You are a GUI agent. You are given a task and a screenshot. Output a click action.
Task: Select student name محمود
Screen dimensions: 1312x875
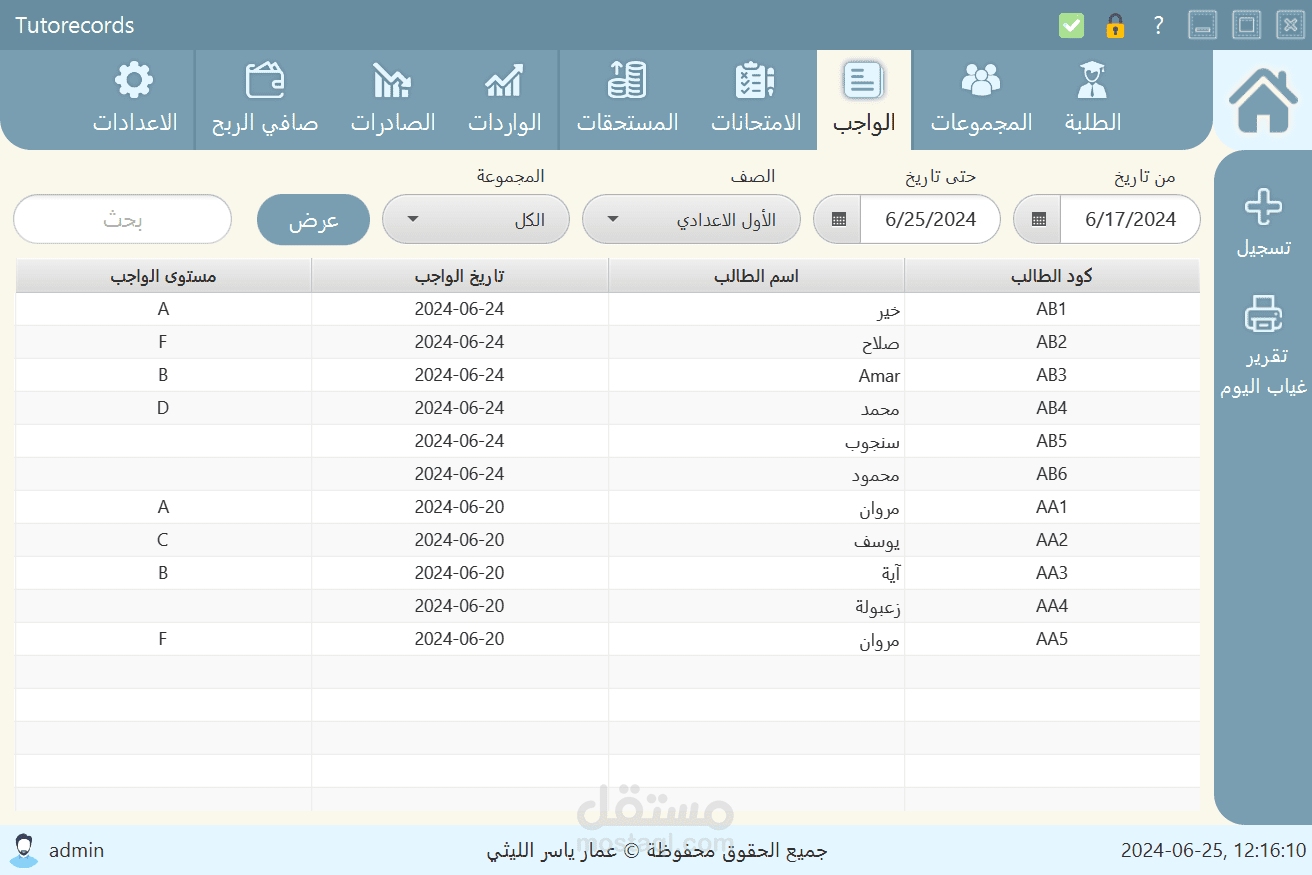tap(756, 474)
